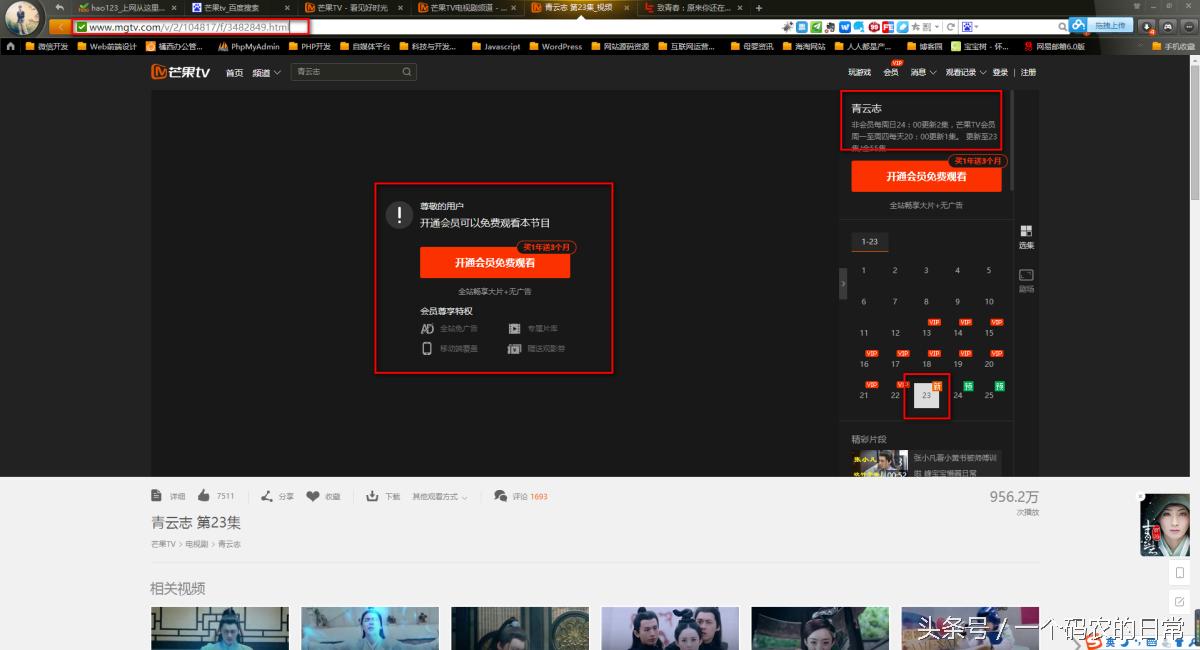Expand the 频道 channel dropdown
The width and height of the screenshot is (1200, 650).
pos(266,73)
